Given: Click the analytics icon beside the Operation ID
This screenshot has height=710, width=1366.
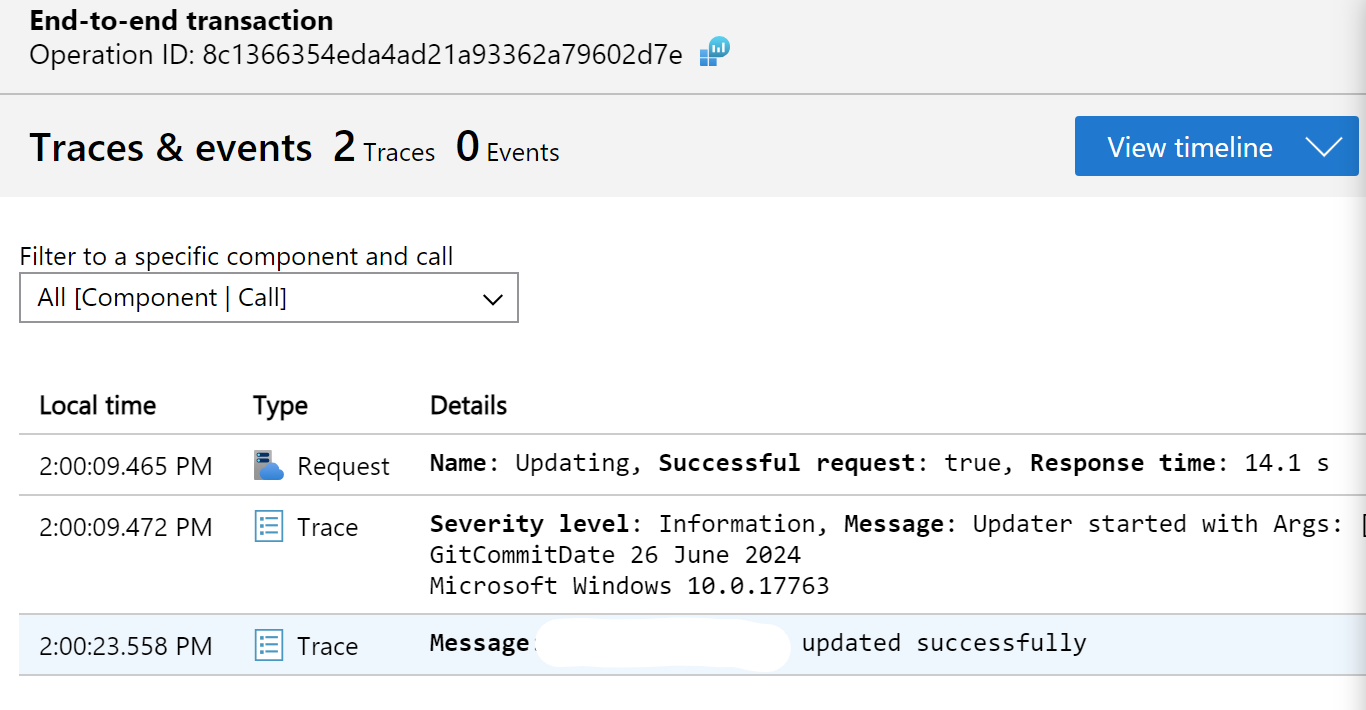Looking at the screenshot, I should (x=714, y=51).
